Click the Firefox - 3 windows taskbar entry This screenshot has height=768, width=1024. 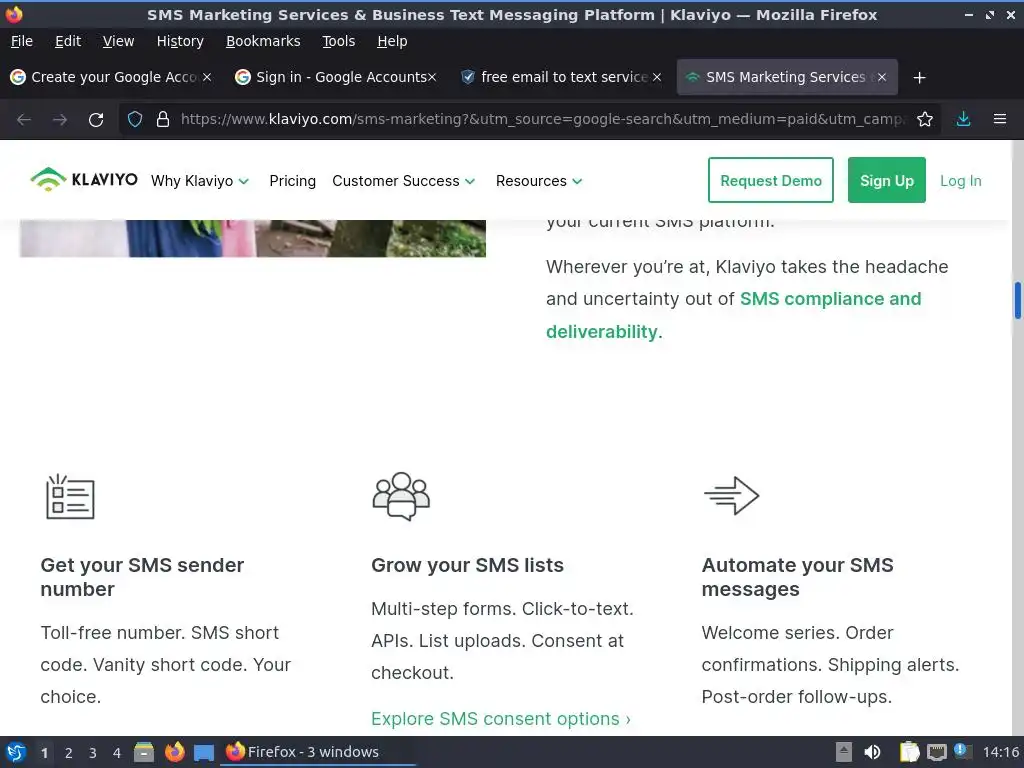(317, 752)
